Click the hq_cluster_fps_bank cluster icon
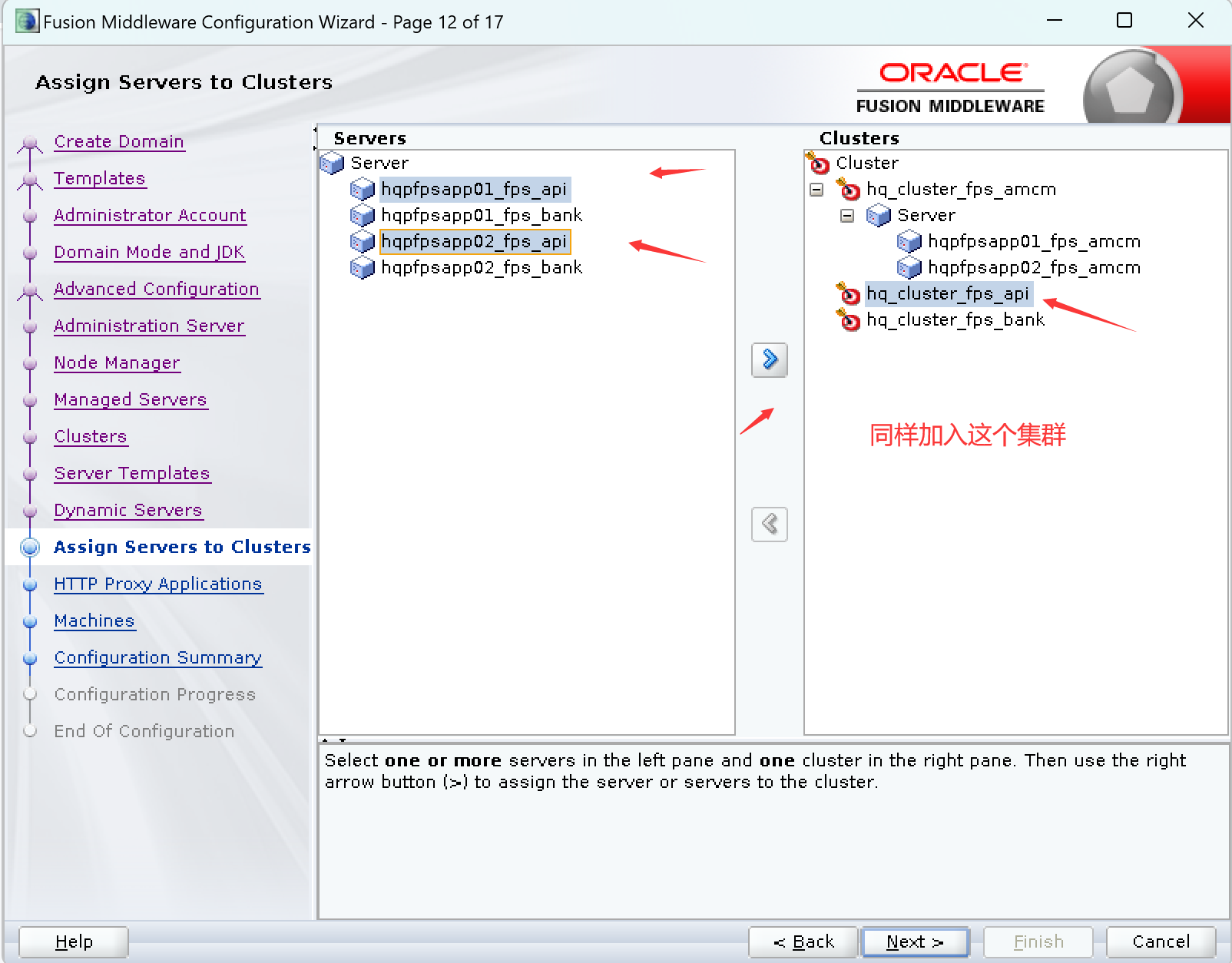Viewport: 1232px width, 963px height. (x=849, y=319)
